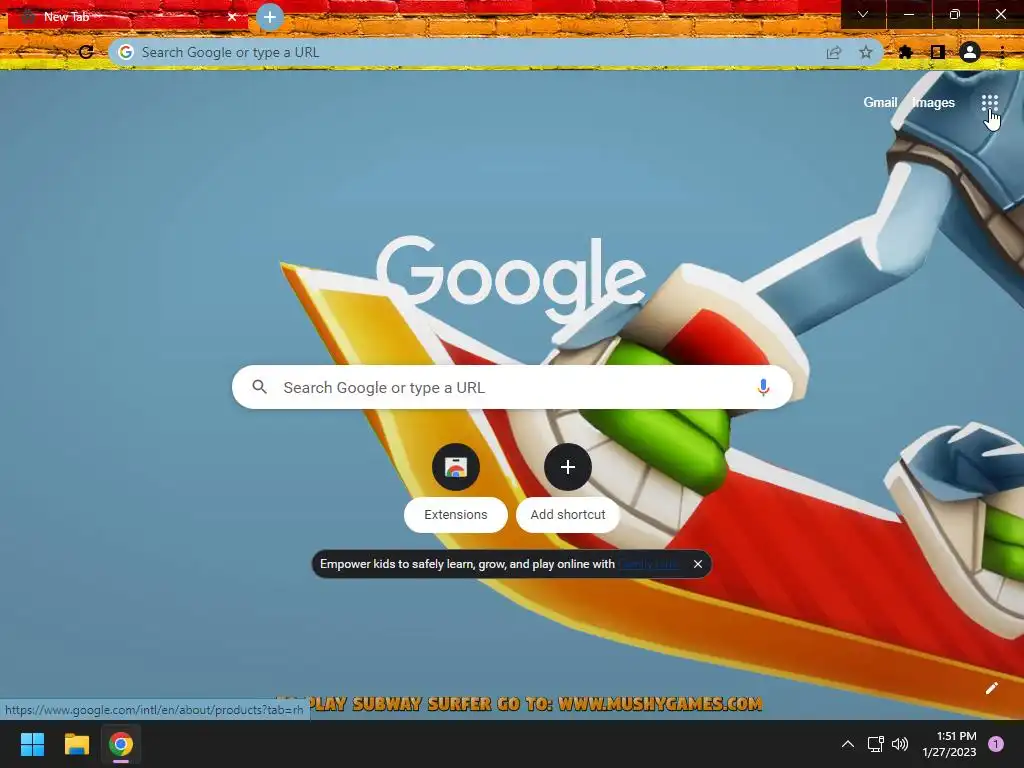Open a new tab with plus button
The height and width of the screenshot is (768, 1024).
point(270,17)
